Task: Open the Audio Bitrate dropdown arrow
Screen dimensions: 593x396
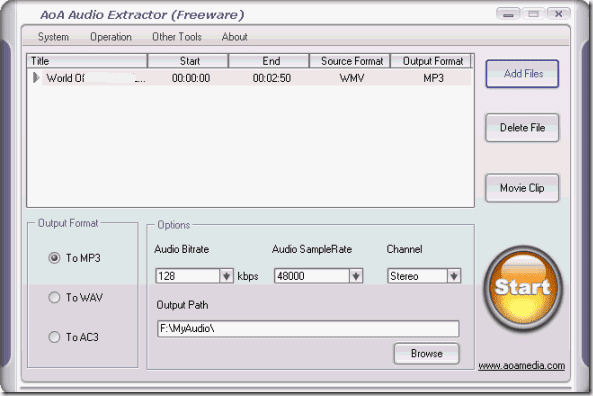Action: pos(227,276)
